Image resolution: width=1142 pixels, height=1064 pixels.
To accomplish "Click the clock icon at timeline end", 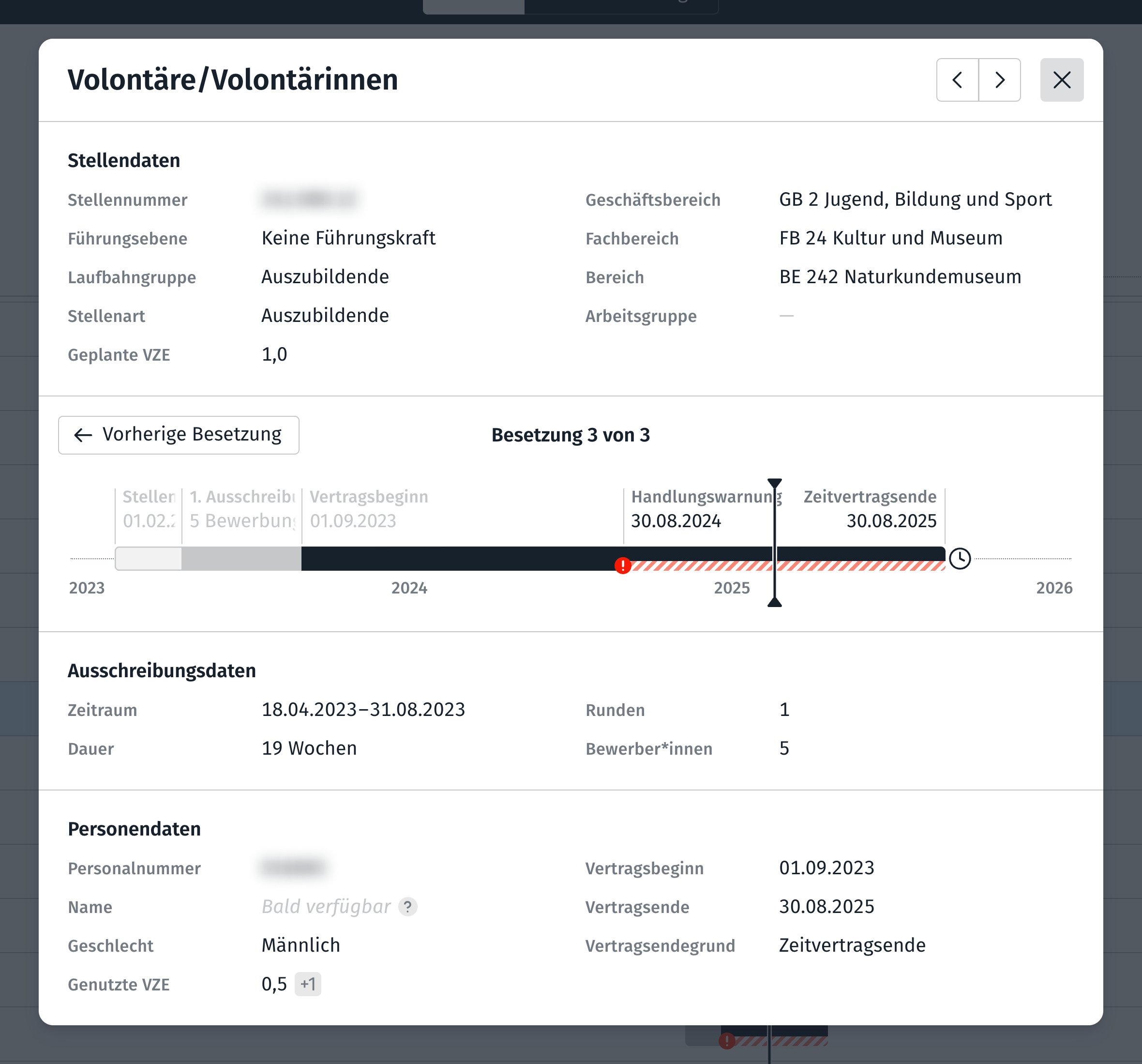I will 960,559.
